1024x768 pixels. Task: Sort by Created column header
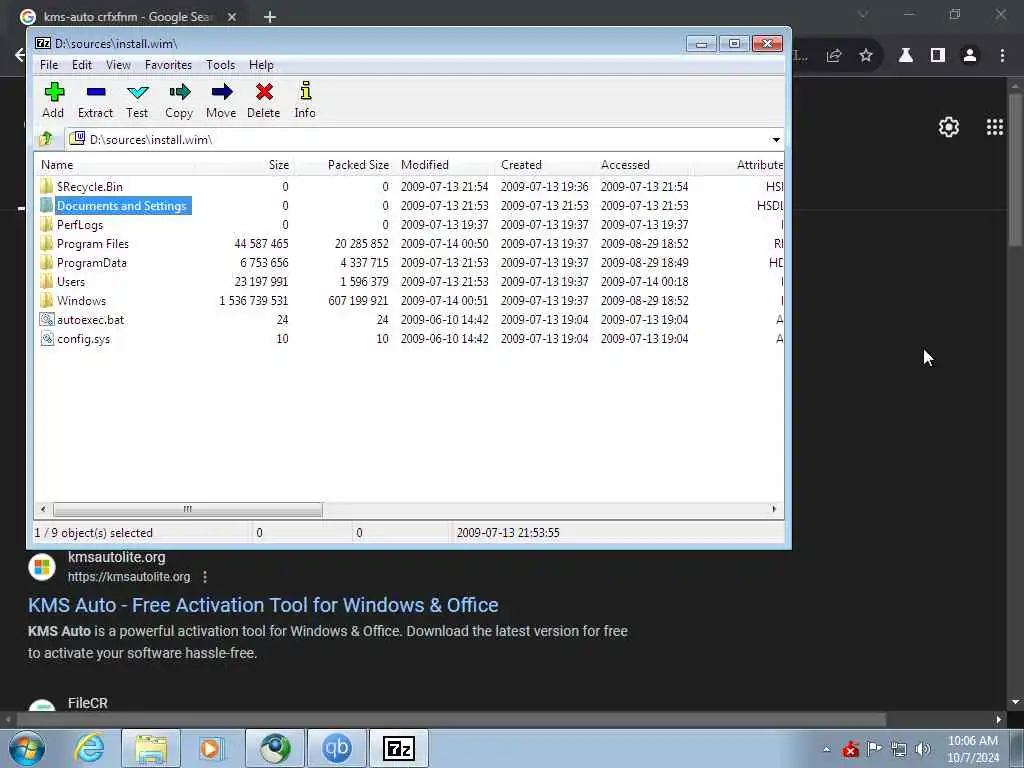click(545, 165)
